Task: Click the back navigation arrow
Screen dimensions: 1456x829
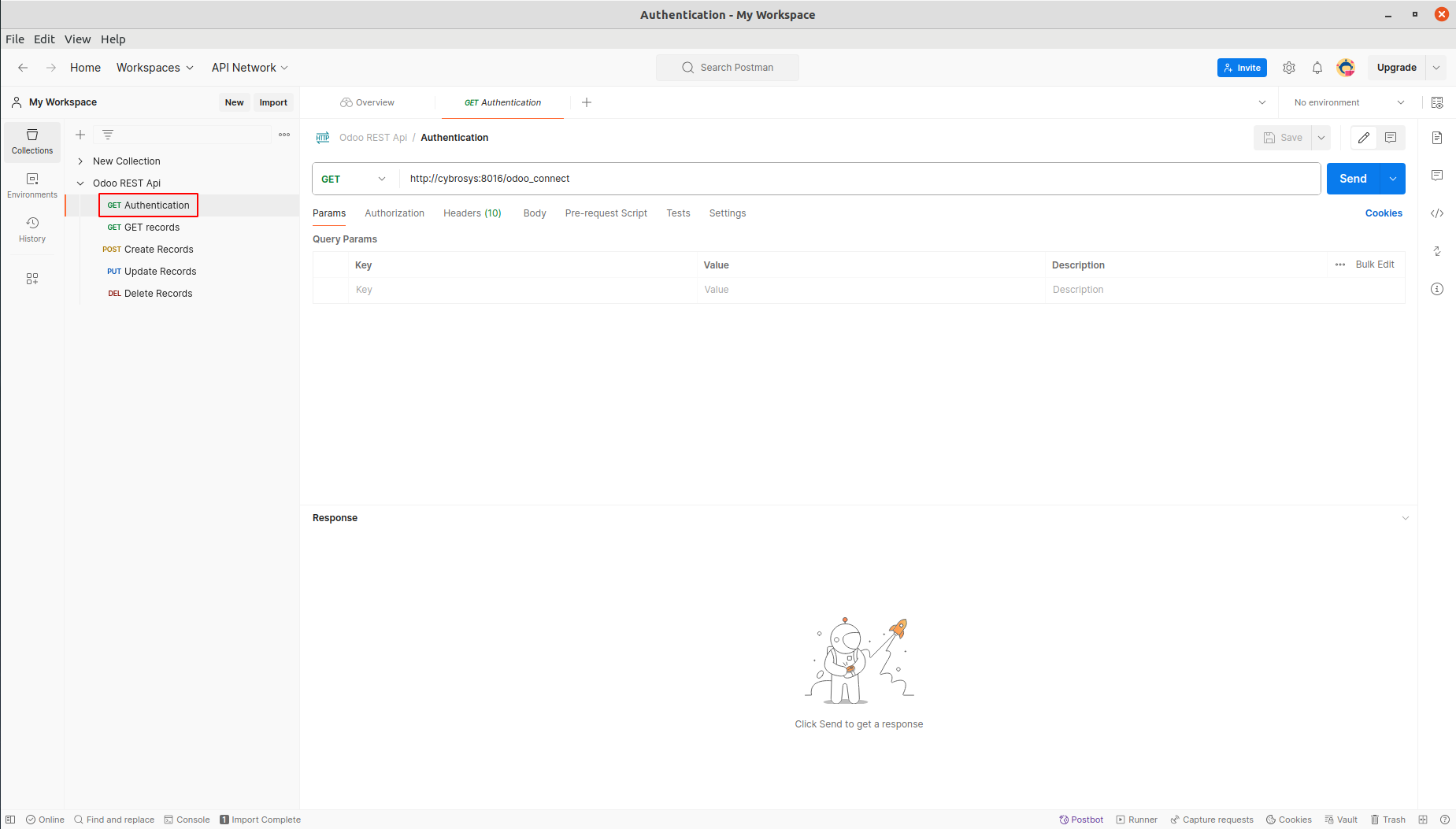Action: 23,68
